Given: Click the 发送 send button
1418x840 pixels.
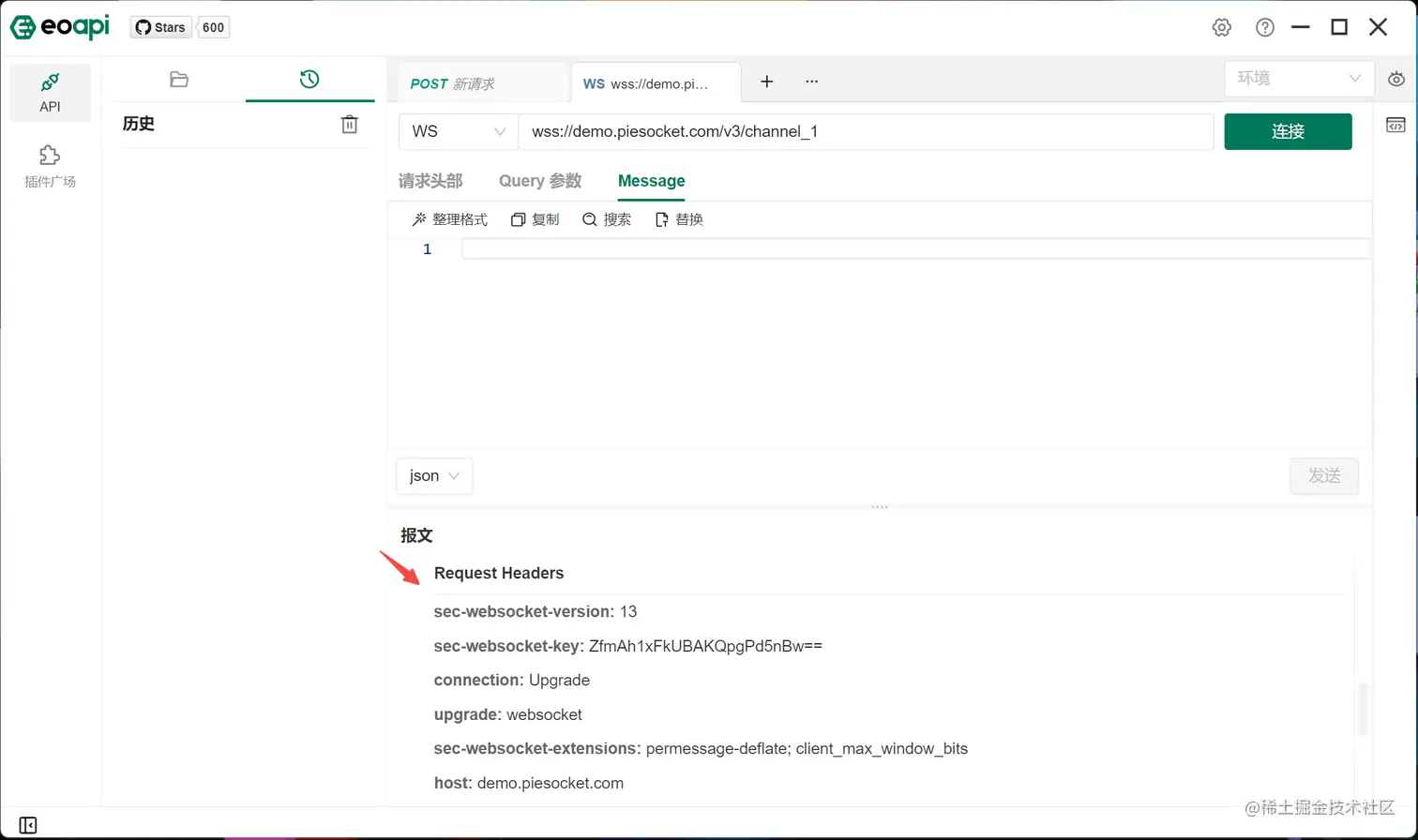Looking at the screenshot, I should pyautogui.click(x=1323, y=476).
